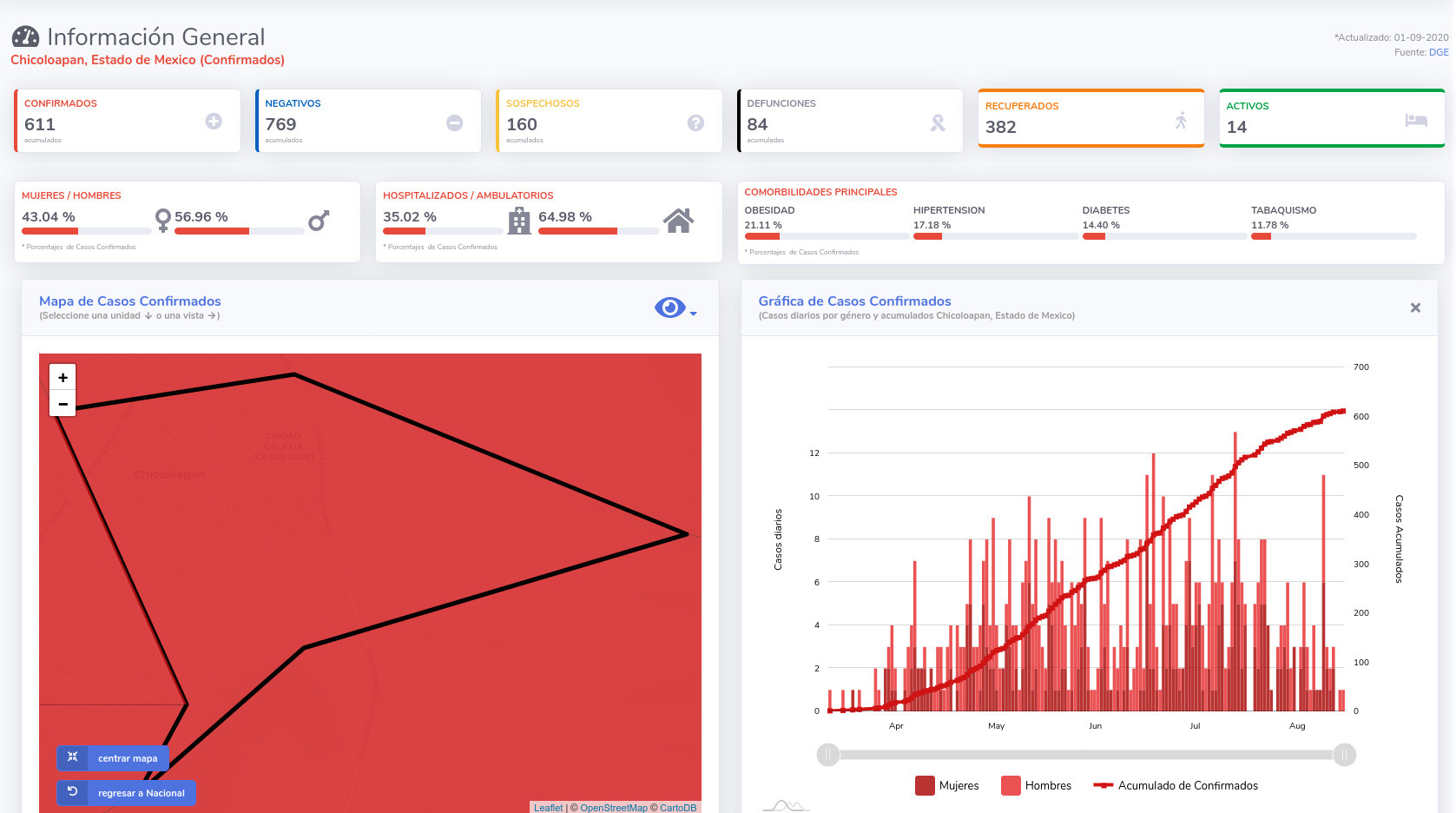
Task: Toggle the Acumulado de Confirmados legend series
Action: 1176,785
